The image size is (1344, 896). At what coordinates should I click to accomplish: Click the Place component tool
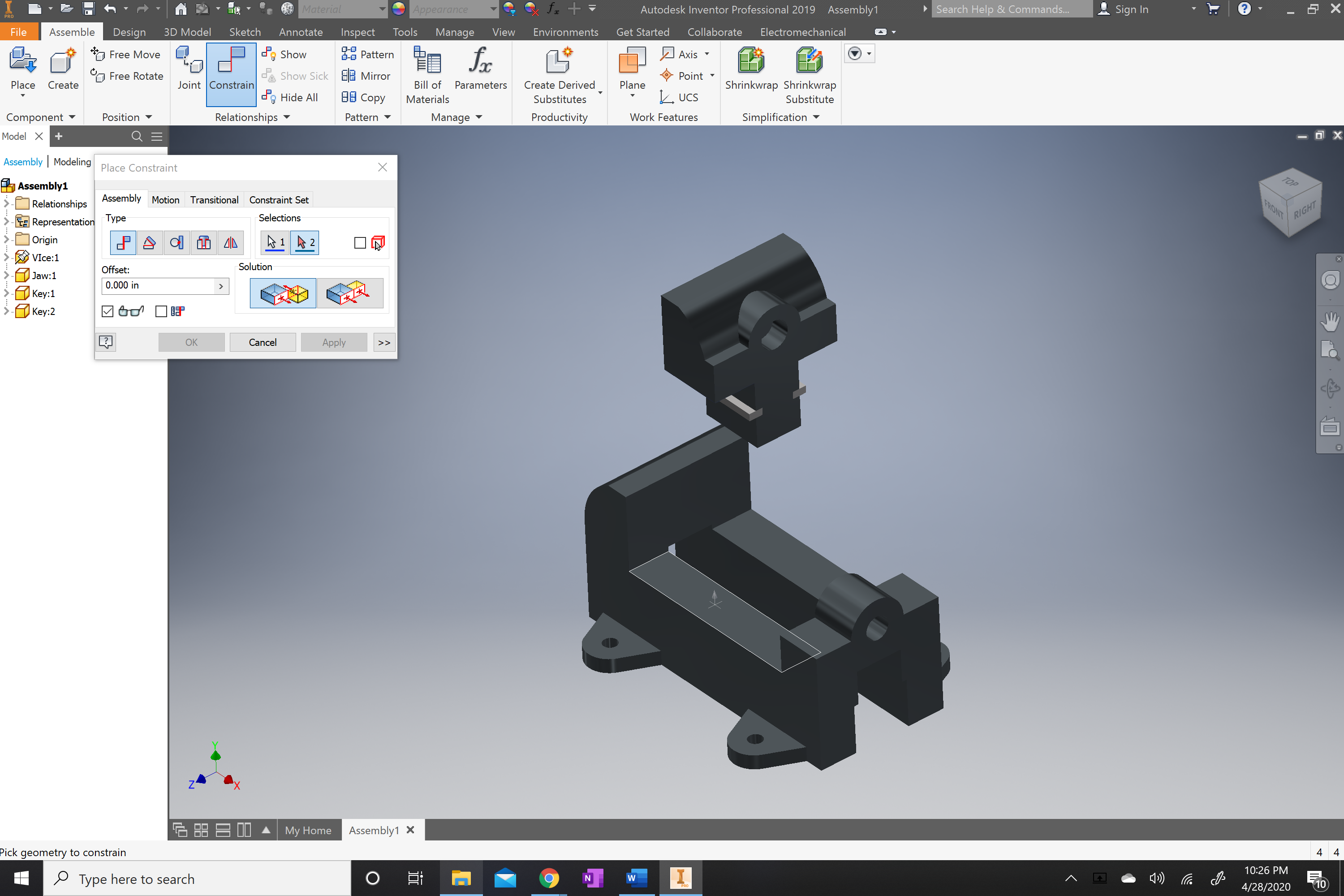click(x=23, y=69)
